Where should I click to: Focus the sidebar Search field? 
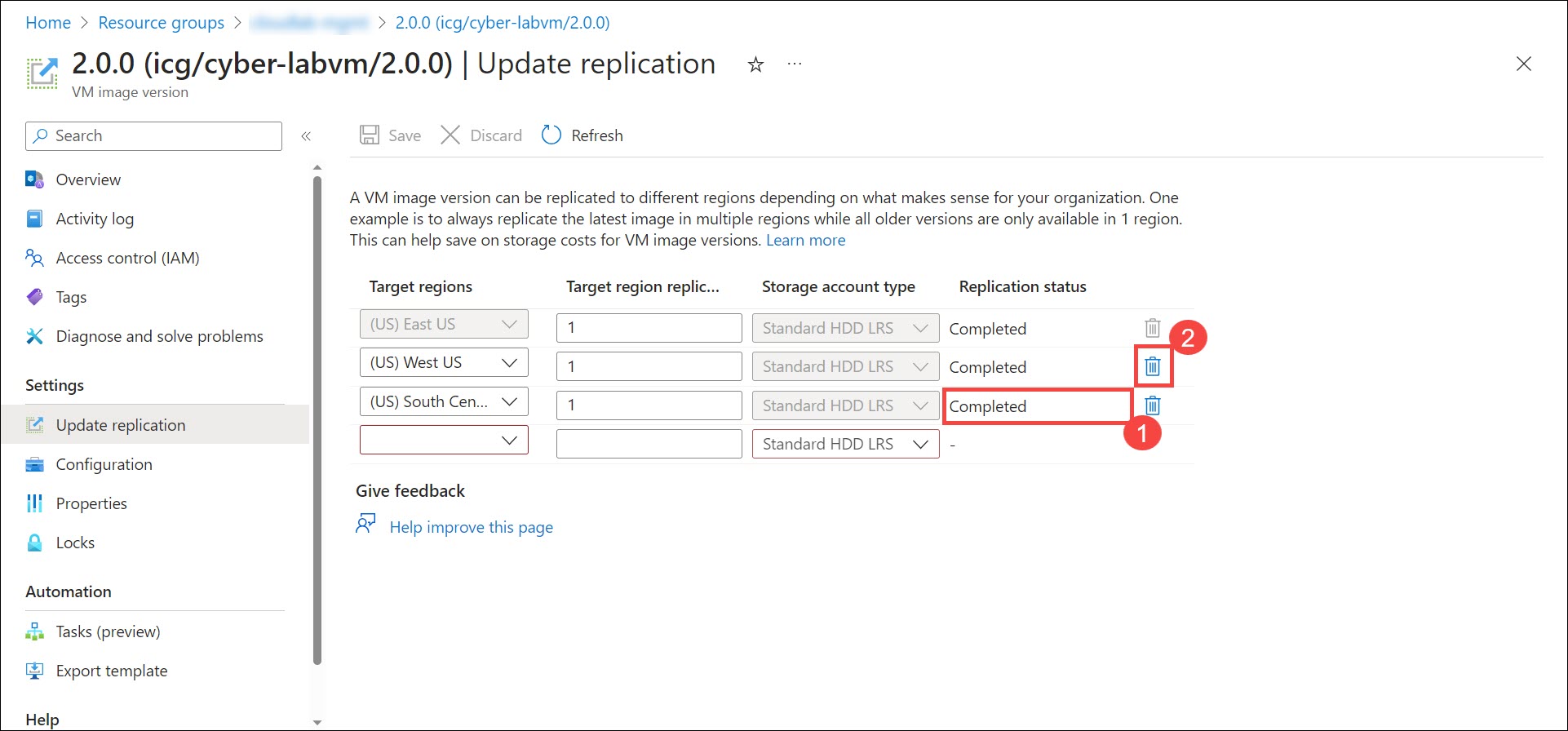pyautogui.click(x=153, y=136)
